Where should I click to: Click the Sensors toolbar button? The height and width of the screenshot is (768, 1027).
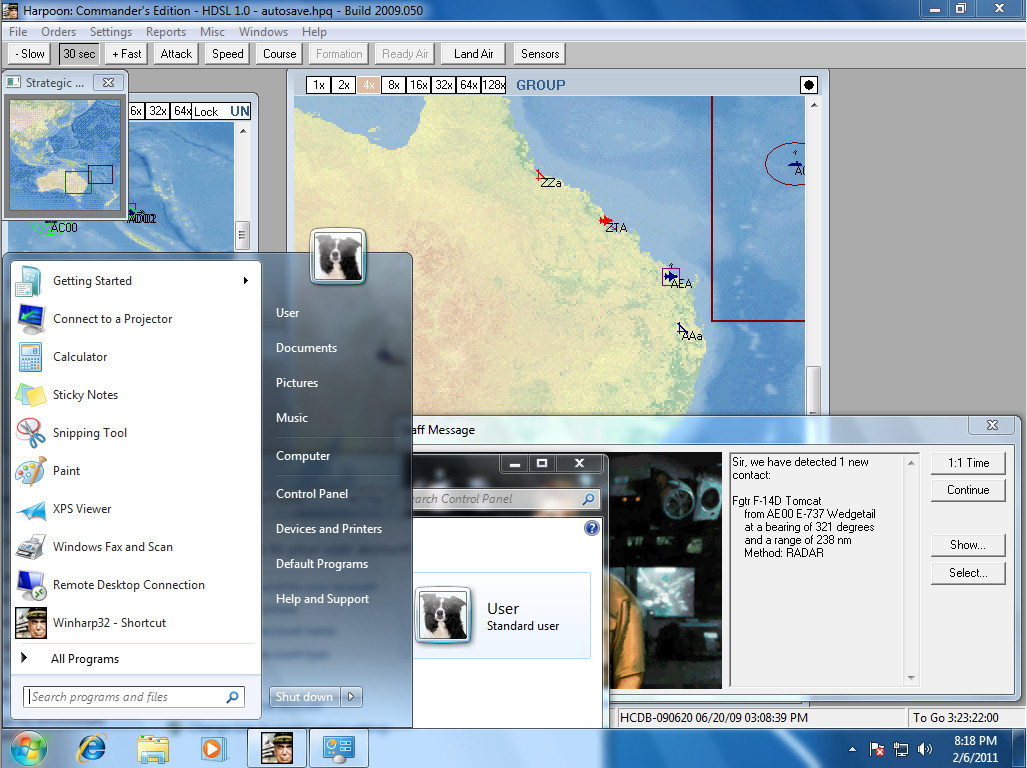tap(540, 54)
